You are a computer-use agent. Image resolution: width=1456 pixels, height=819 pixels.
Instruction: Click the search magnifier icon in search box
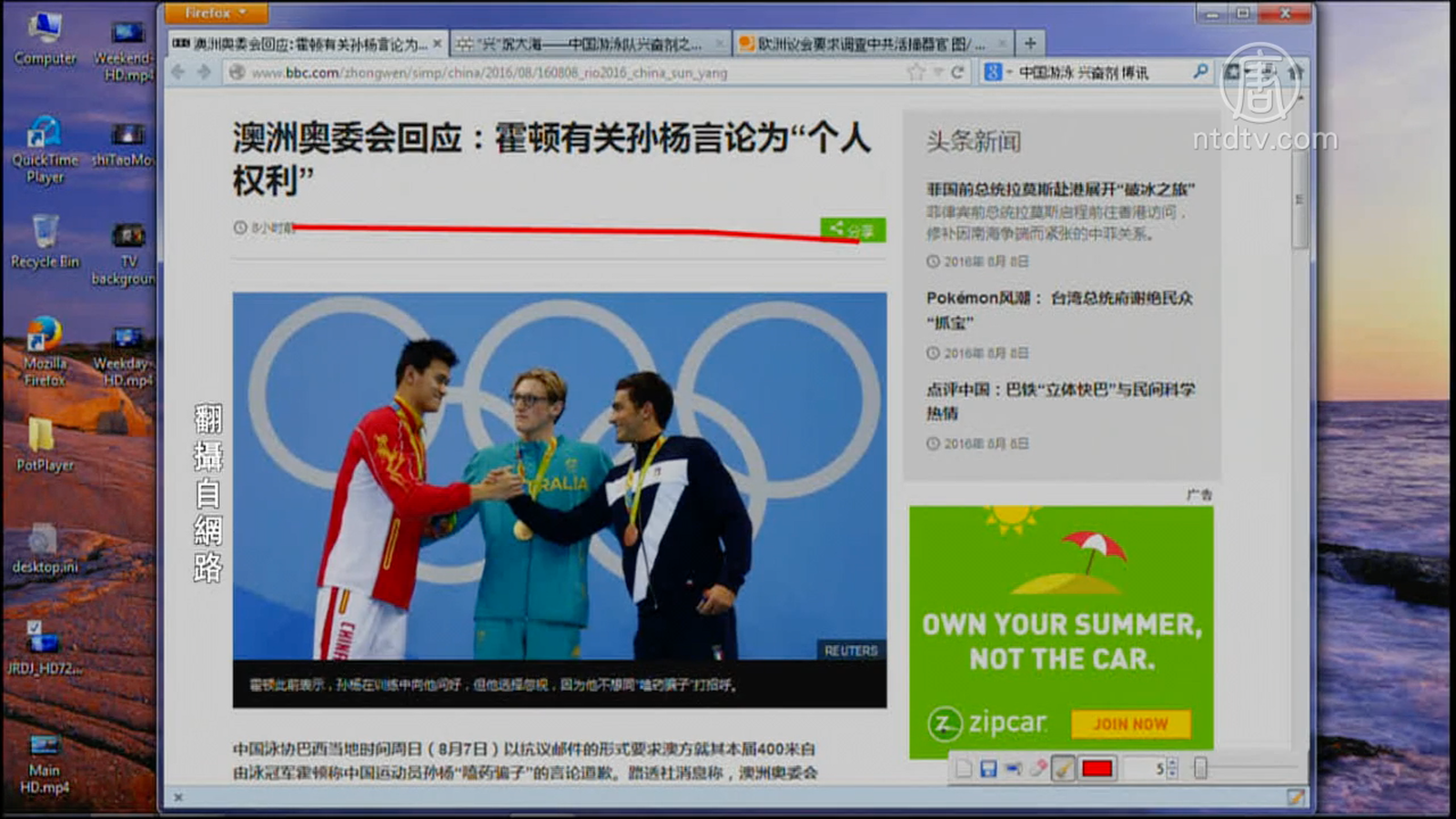coord(1200,71)
